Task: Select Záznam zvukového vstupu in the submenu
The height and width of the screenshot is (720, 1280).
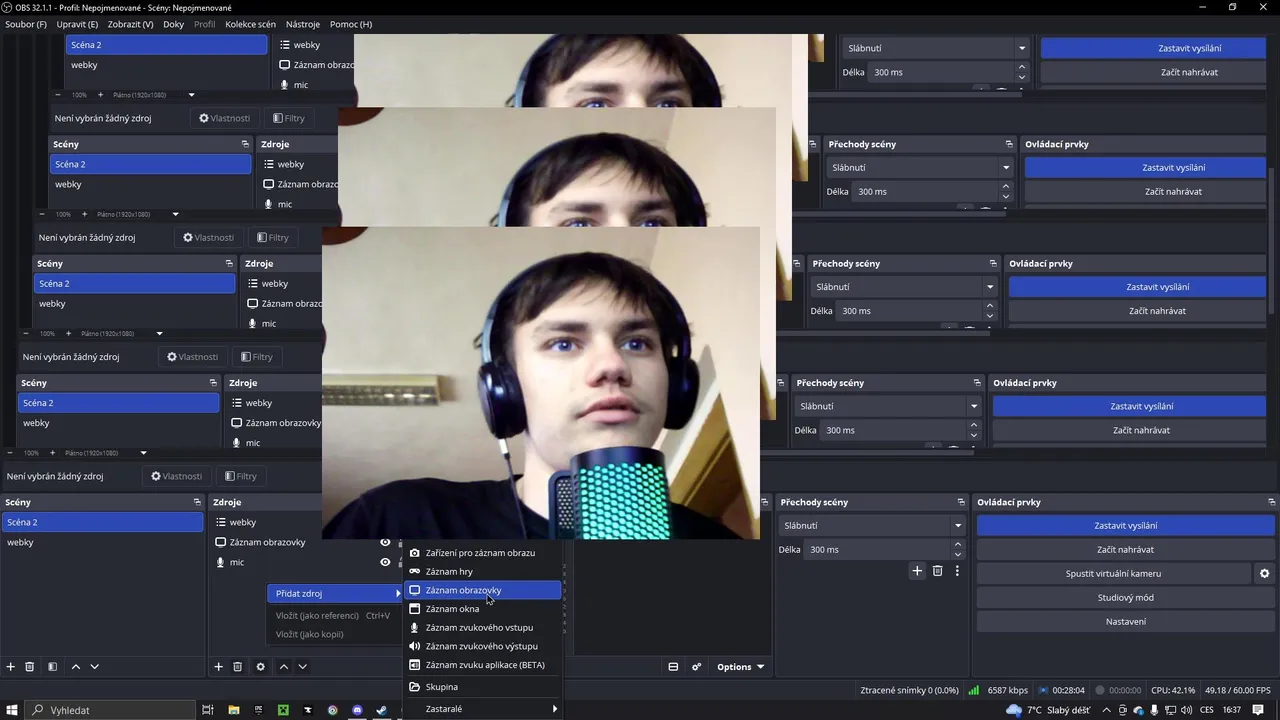Action: 483,628
